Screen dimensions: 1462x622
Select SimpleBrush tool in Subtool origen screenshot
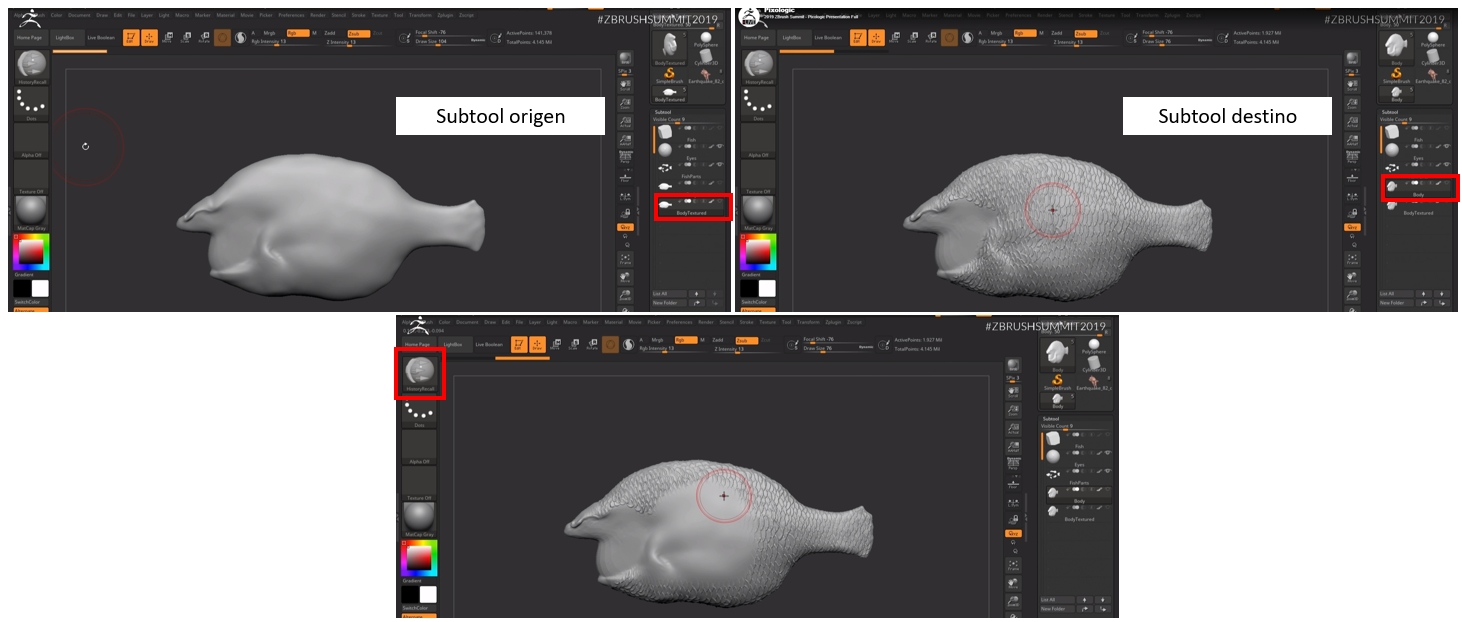pyautogui.click(x=668, y=71)
